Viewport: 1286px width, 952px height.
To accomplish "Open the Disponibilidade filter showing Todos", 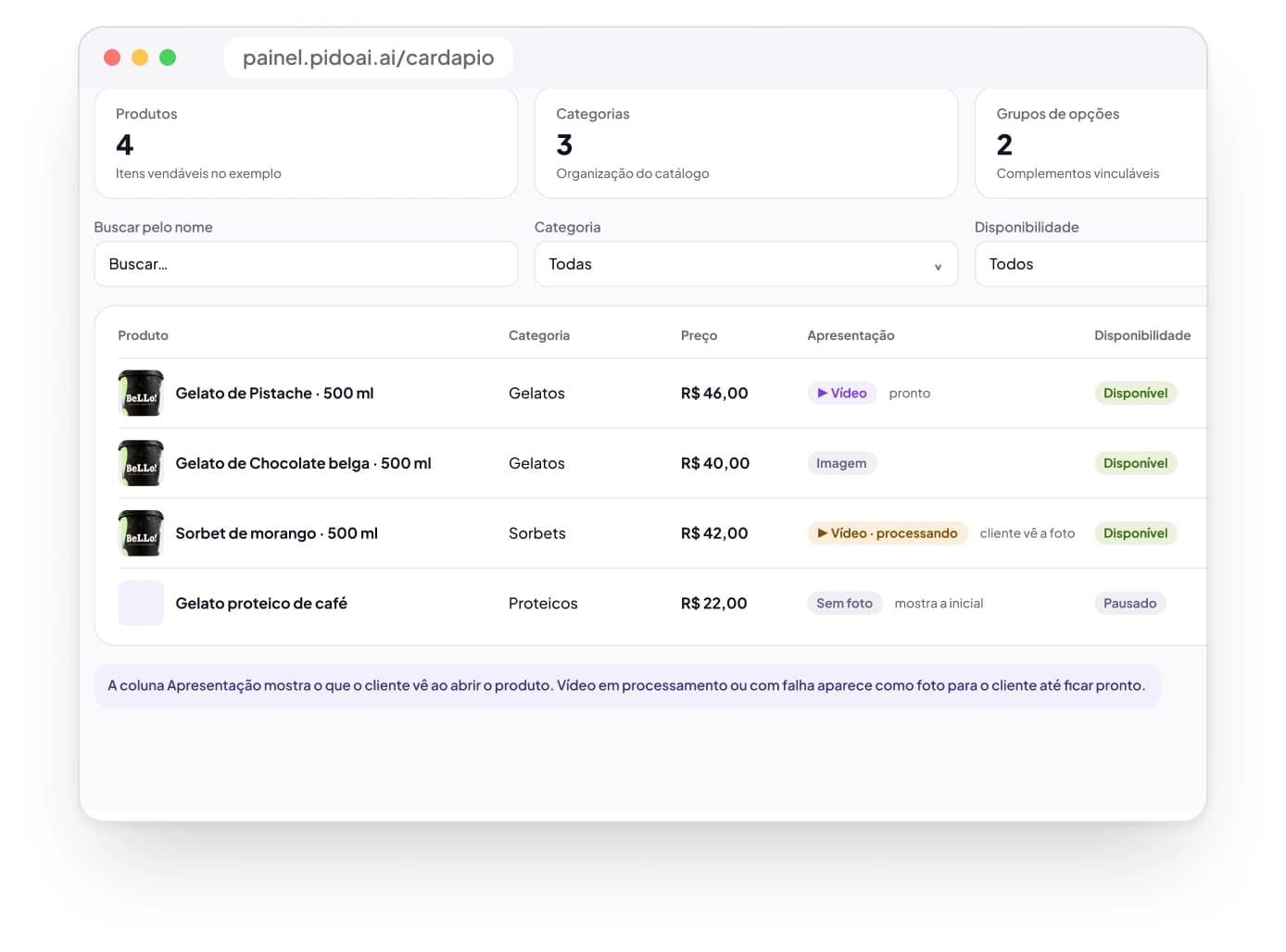I will 1091,264.
